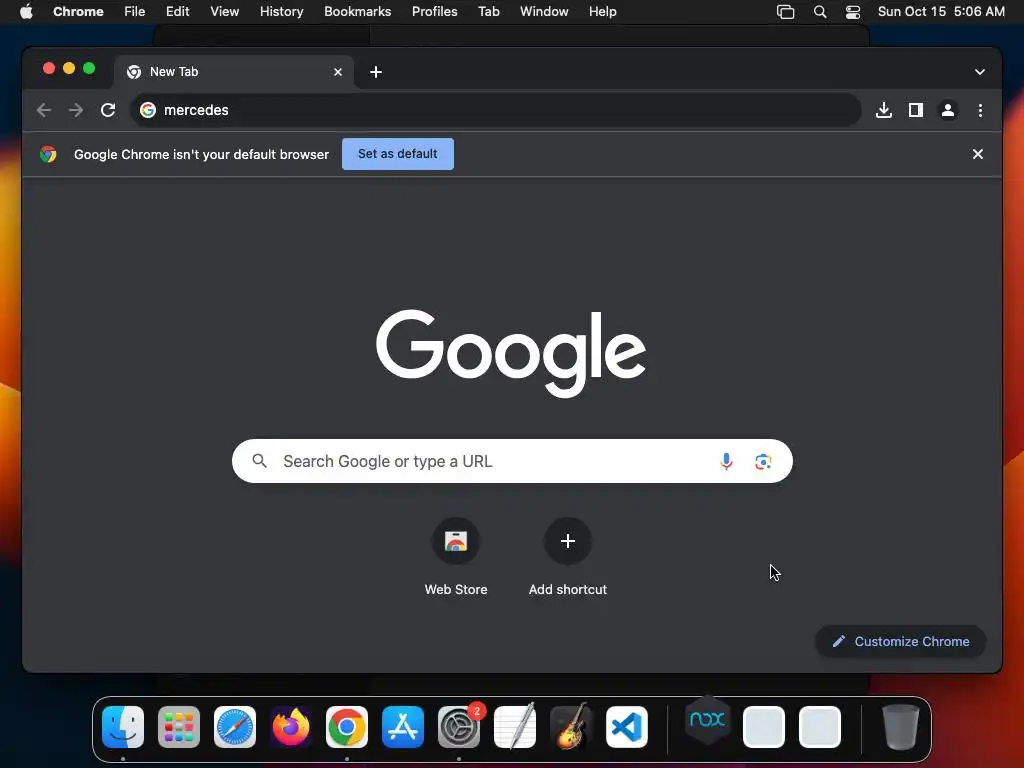Click the forward navigation arrow
This screenshot has width=1024, height=768.
click(76, 110)
